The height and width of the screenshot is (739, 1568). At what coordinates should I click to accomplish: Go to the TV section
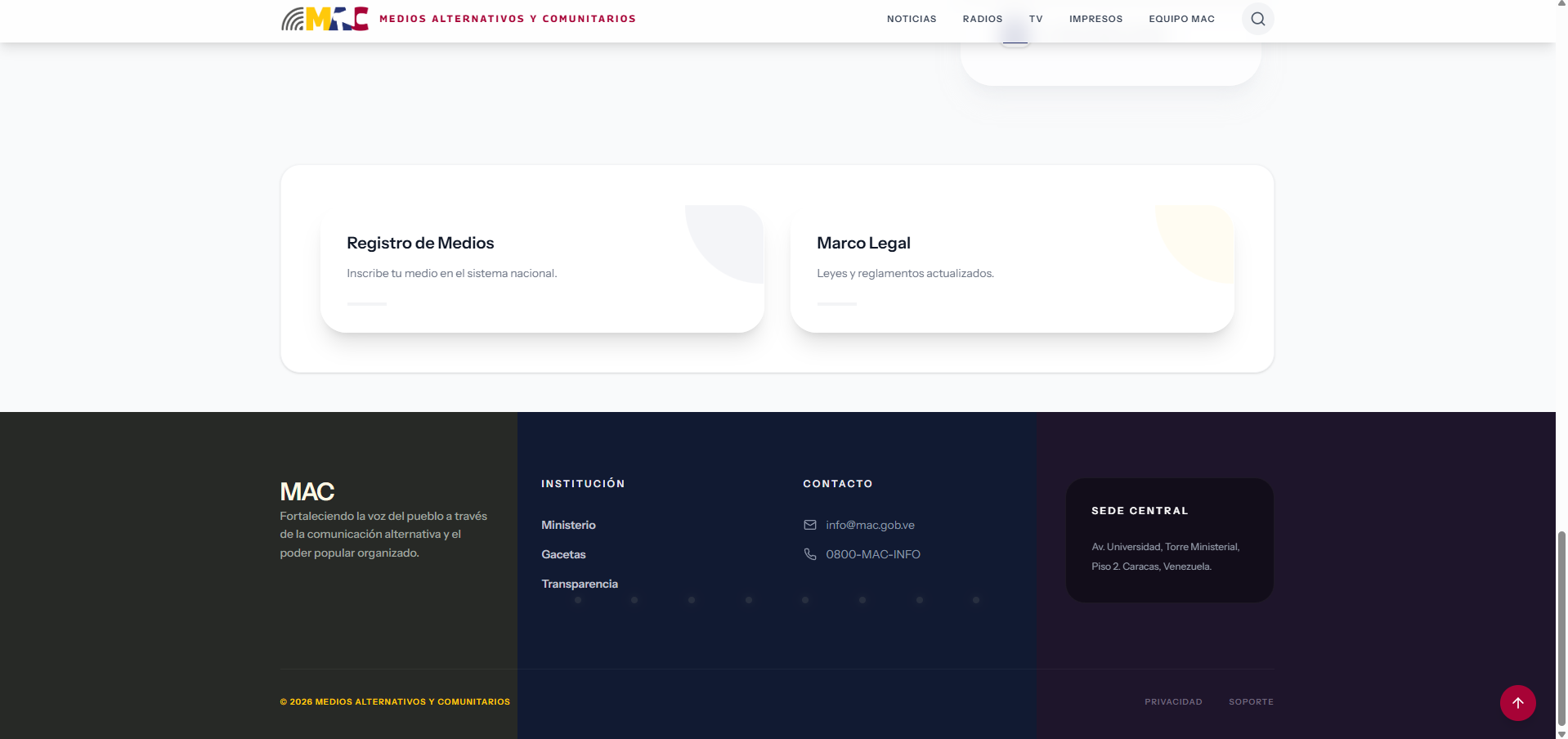click(x=1036, y=19)
